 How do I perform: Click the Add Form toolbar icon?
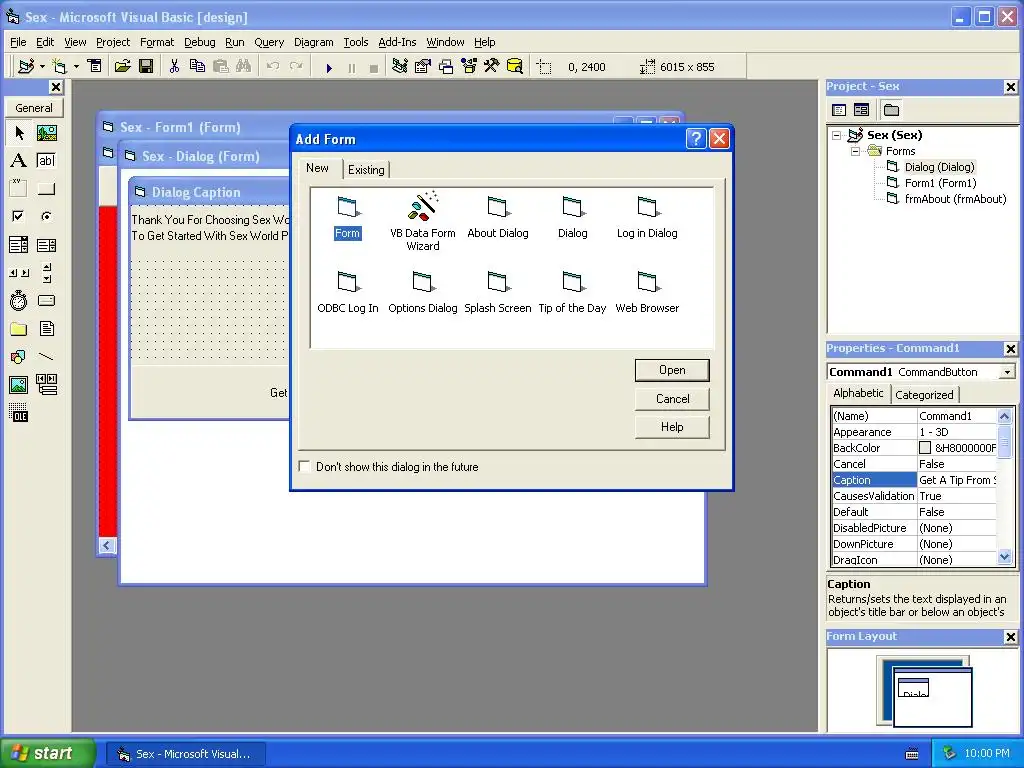point(59,67)
